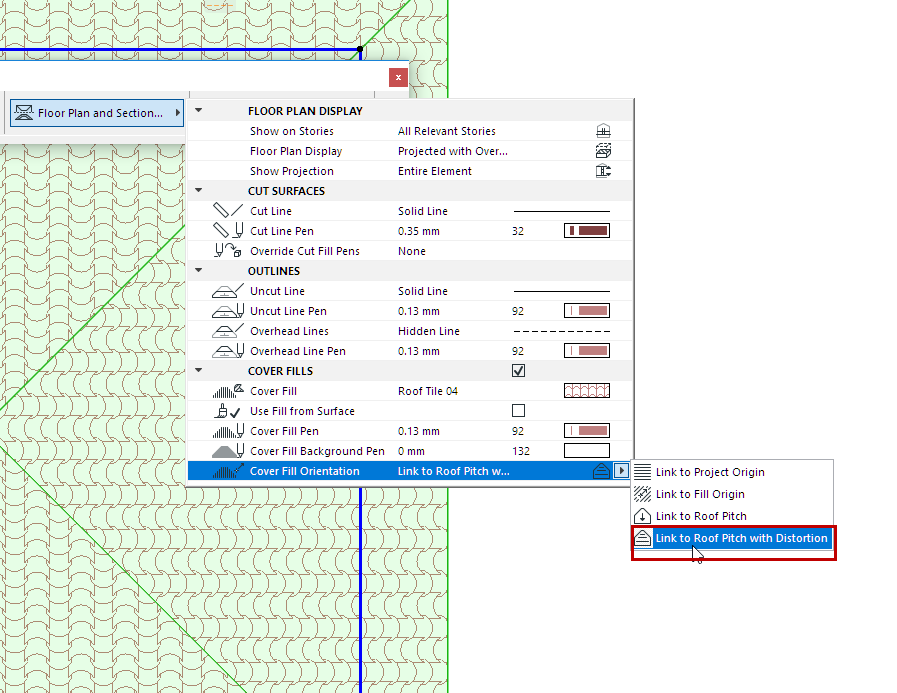
Task: Choose Link to Fill Origin
Action: coord(732,494)
